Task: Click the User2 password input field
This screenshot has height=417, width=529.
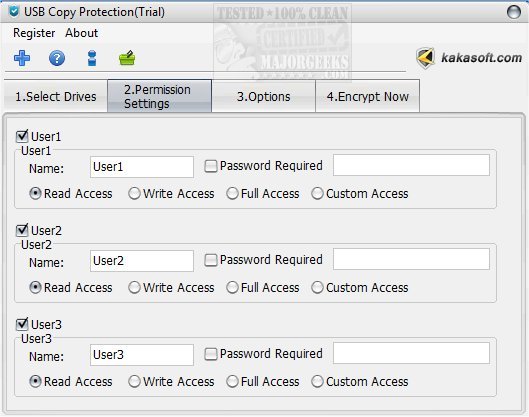Action: pyautogui.click(x=411, y=259)
